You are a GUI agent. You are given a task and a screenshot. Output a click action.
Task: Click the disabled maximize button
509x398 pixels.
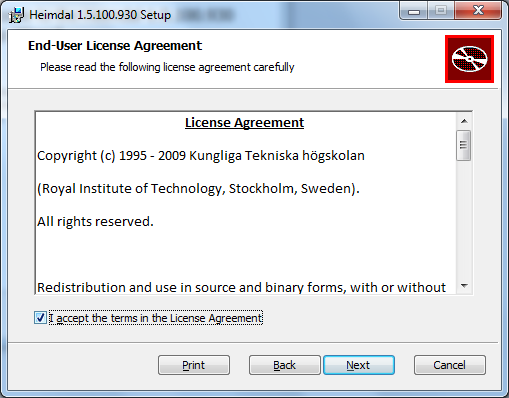(x=441, y=11)
